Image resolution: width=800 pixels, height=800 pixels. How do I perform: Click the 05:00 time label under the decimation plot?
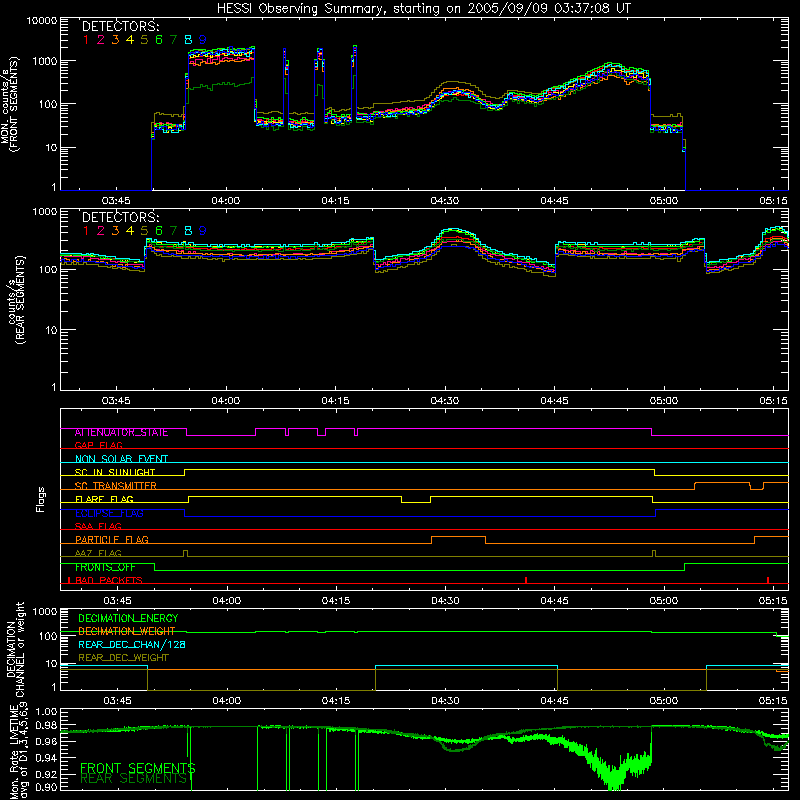(663, 701)
